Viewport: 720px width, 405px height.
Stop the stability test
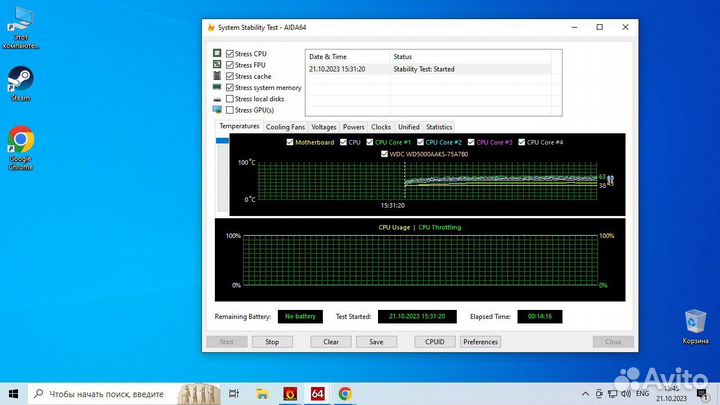[x=272, y=342]
